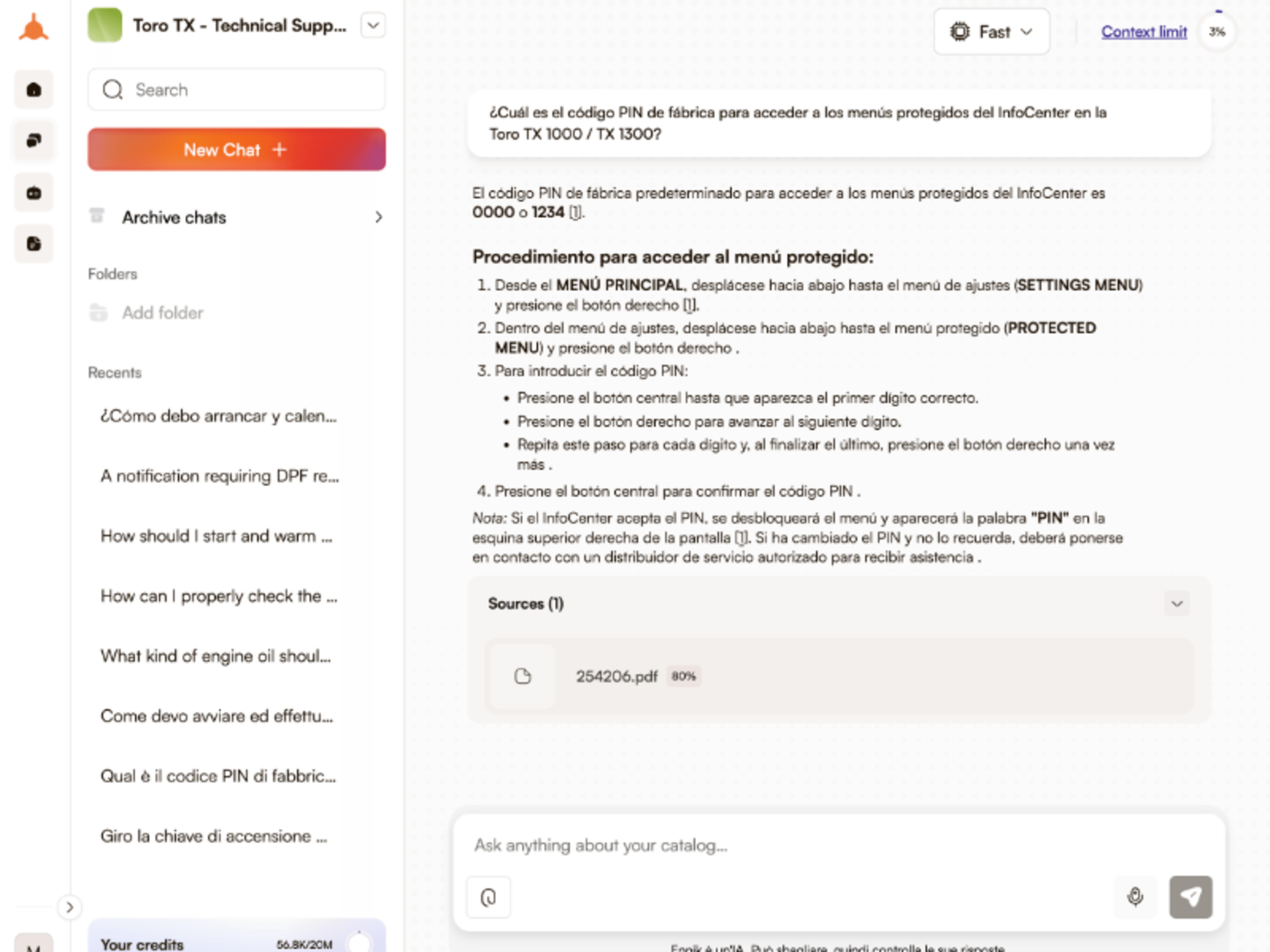Screen dimensions: 1270x952
Task: Click Add folder
Action: tap(163, 313)
